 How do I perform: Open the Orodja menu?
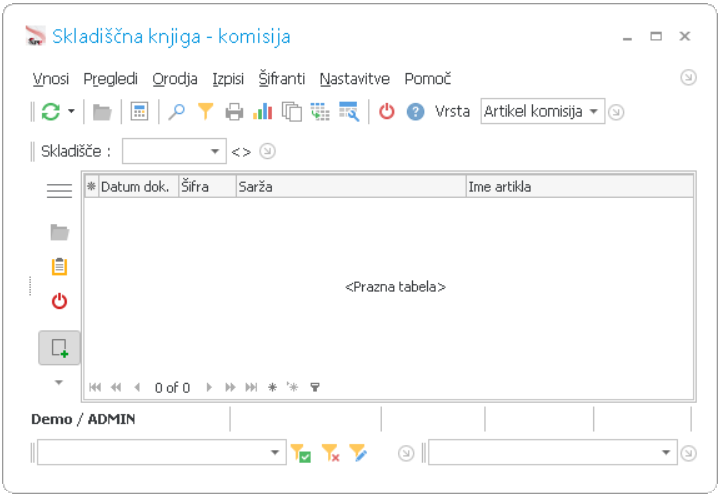click(175, 79)
